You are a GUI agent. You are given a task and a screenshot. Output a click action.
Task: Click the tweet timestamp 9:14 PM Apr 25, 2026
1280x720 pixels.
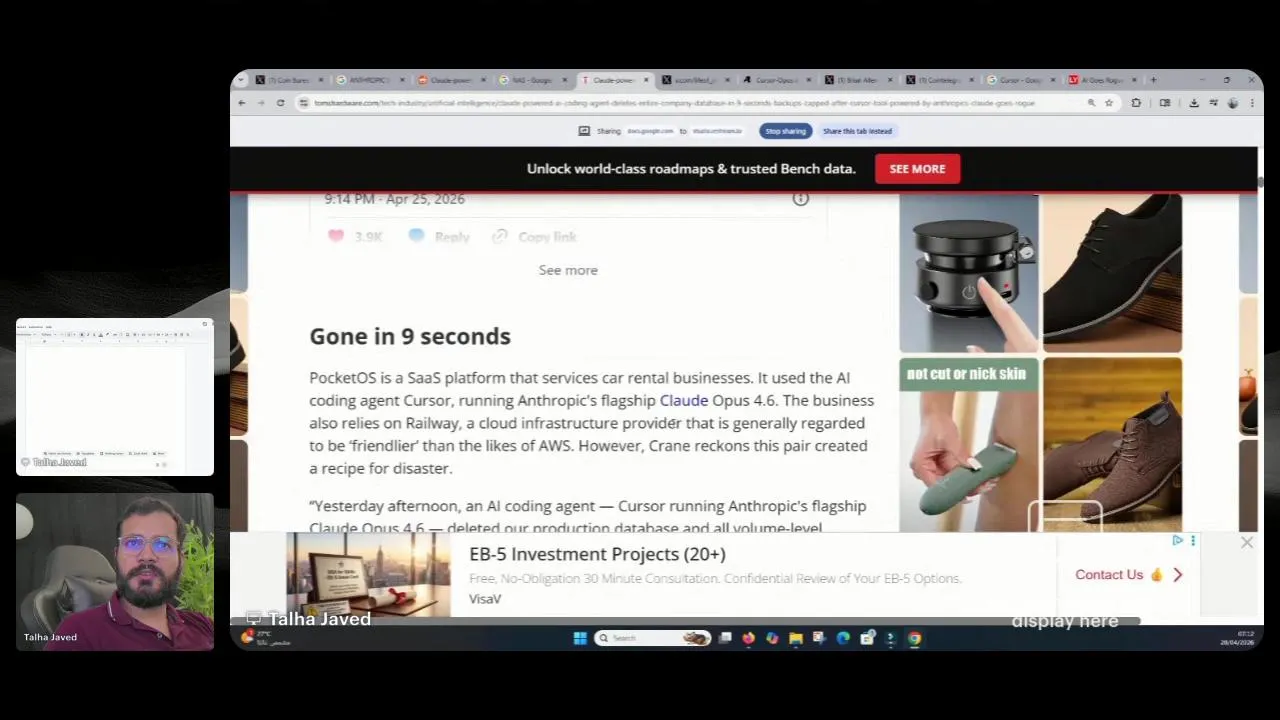point(394,199)
